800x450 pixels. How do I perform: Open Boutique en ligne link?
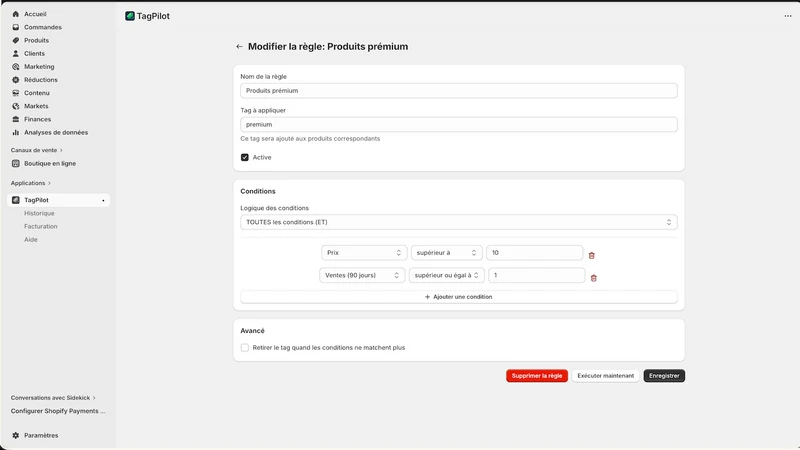pos(49,163)
